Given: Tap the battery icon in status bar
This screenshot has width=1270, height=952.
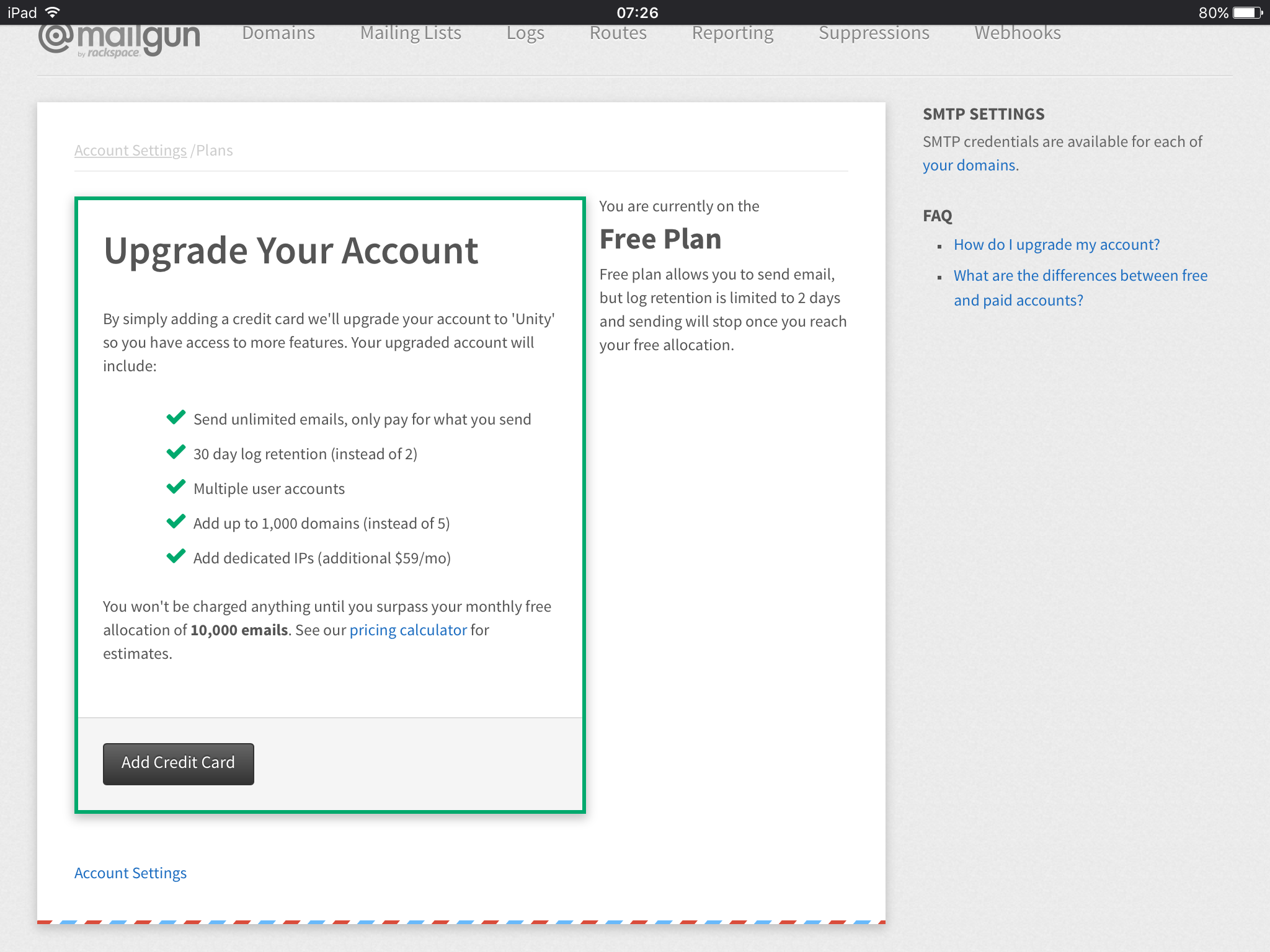Looking at the screenshot, I should 1246,12.
